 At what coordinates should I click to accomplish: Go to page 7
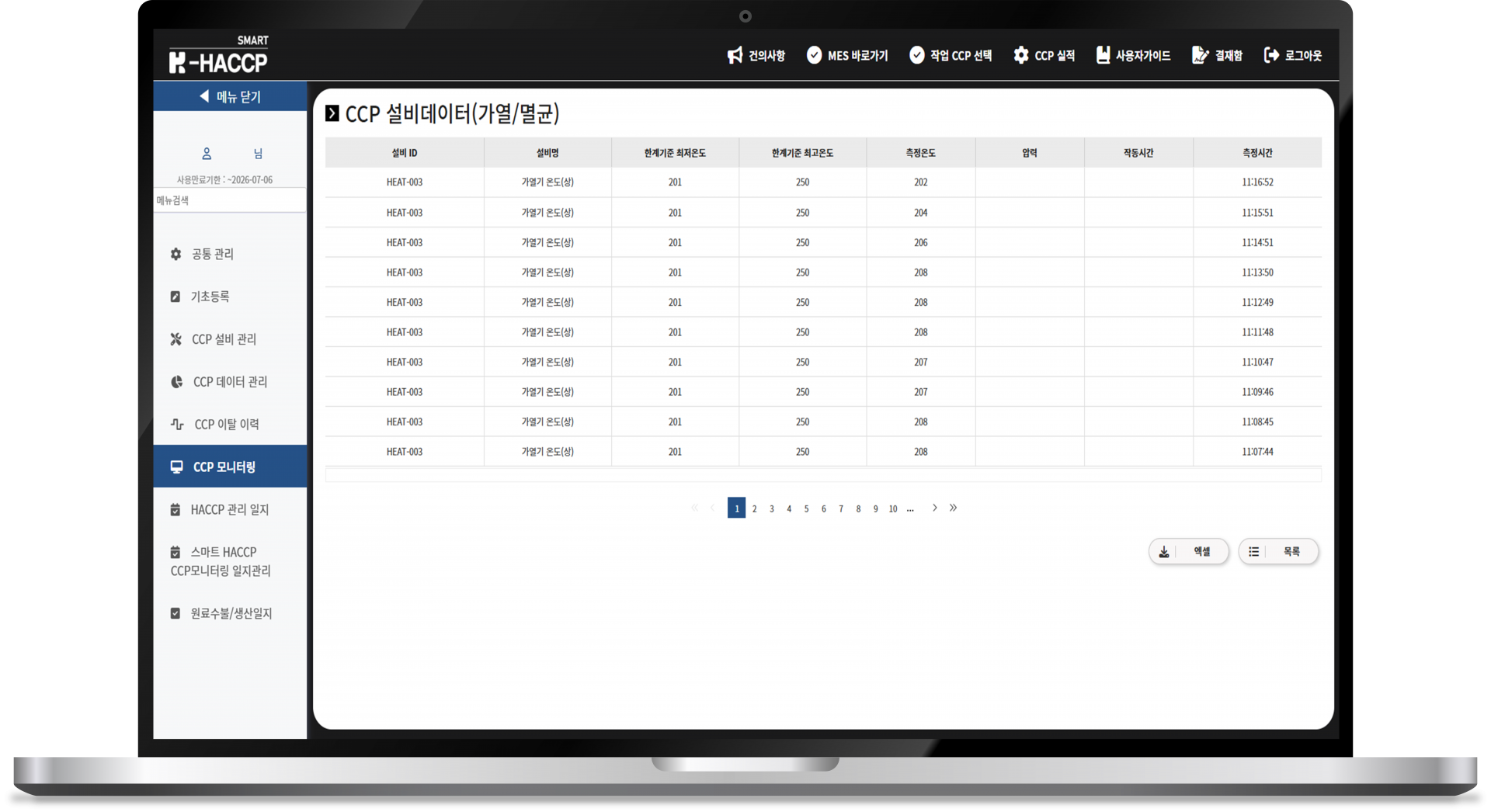pos(841,508)
